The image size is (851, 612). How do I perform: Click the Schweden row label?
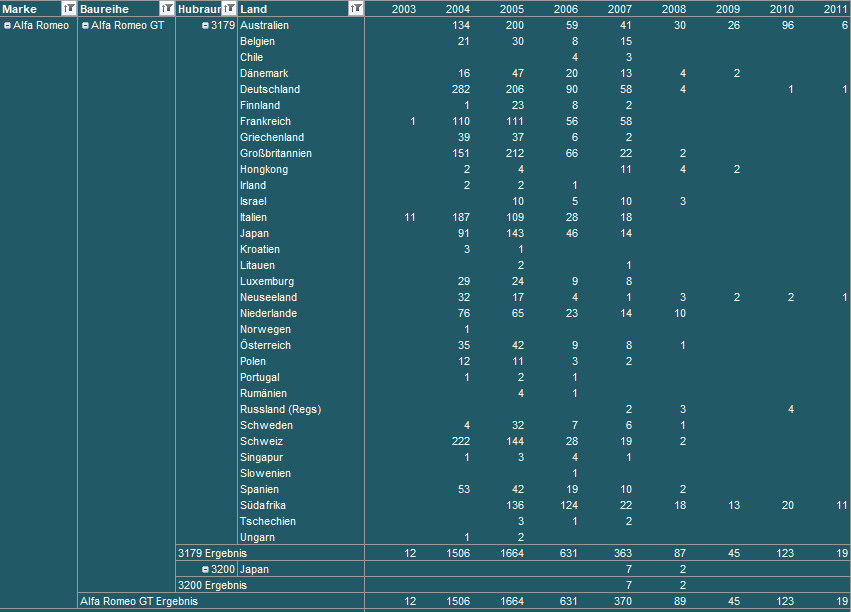(x=266, y=425)
